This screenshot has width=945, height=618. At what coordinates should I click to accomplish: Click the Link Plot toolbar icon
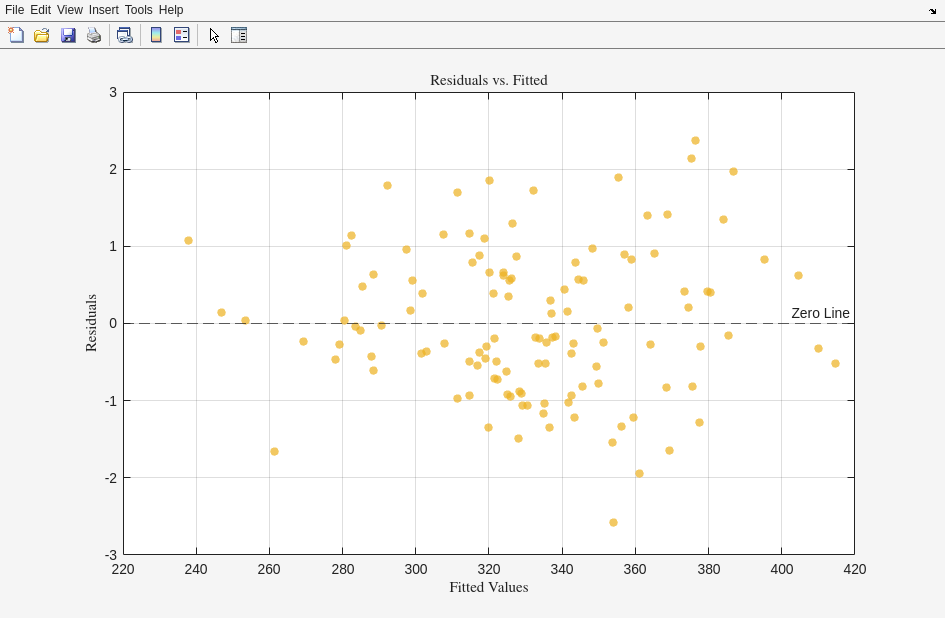pos(124,35)
